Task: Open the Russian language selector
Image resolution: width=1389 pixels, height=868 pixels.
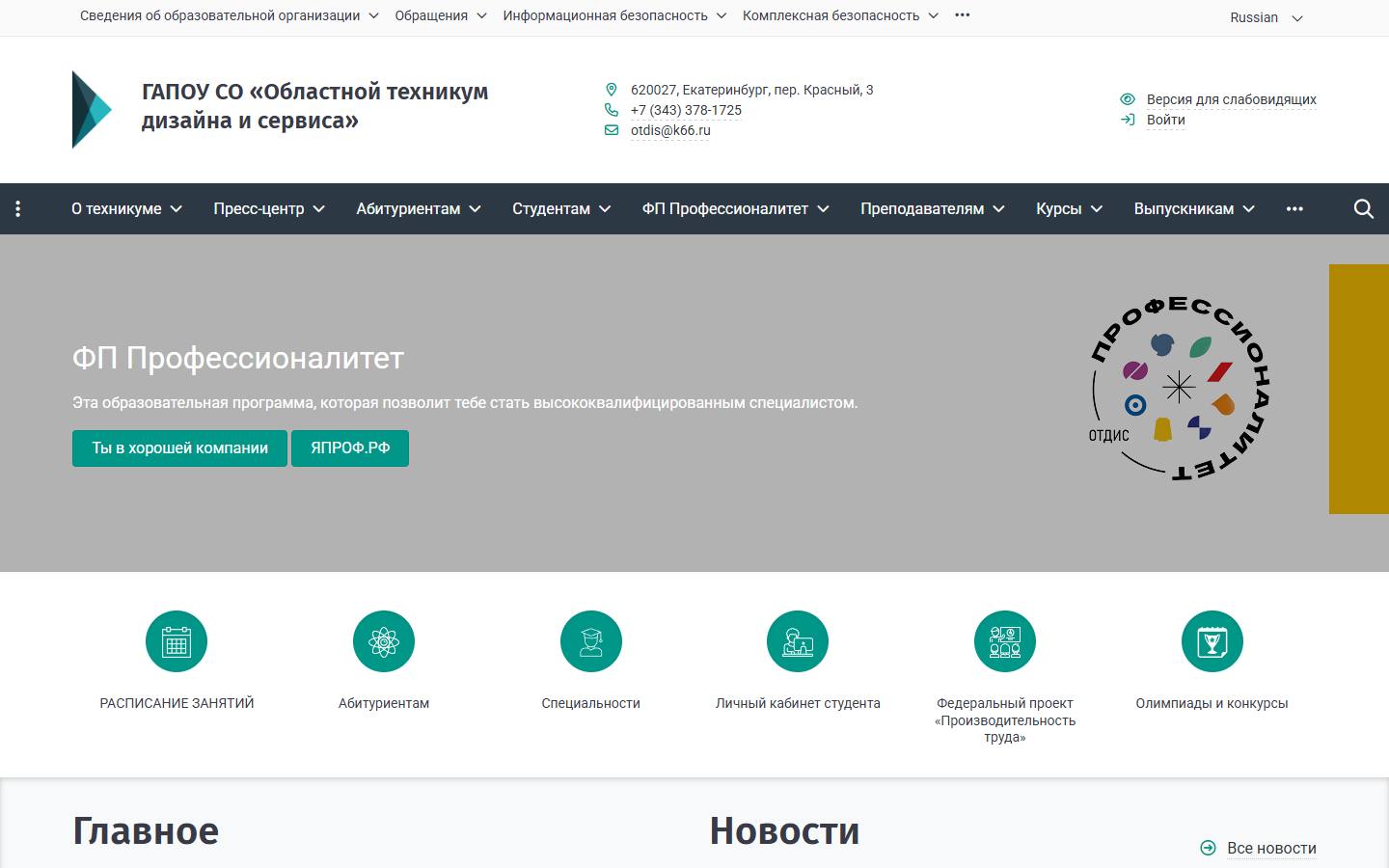Action: point(1266,17)
